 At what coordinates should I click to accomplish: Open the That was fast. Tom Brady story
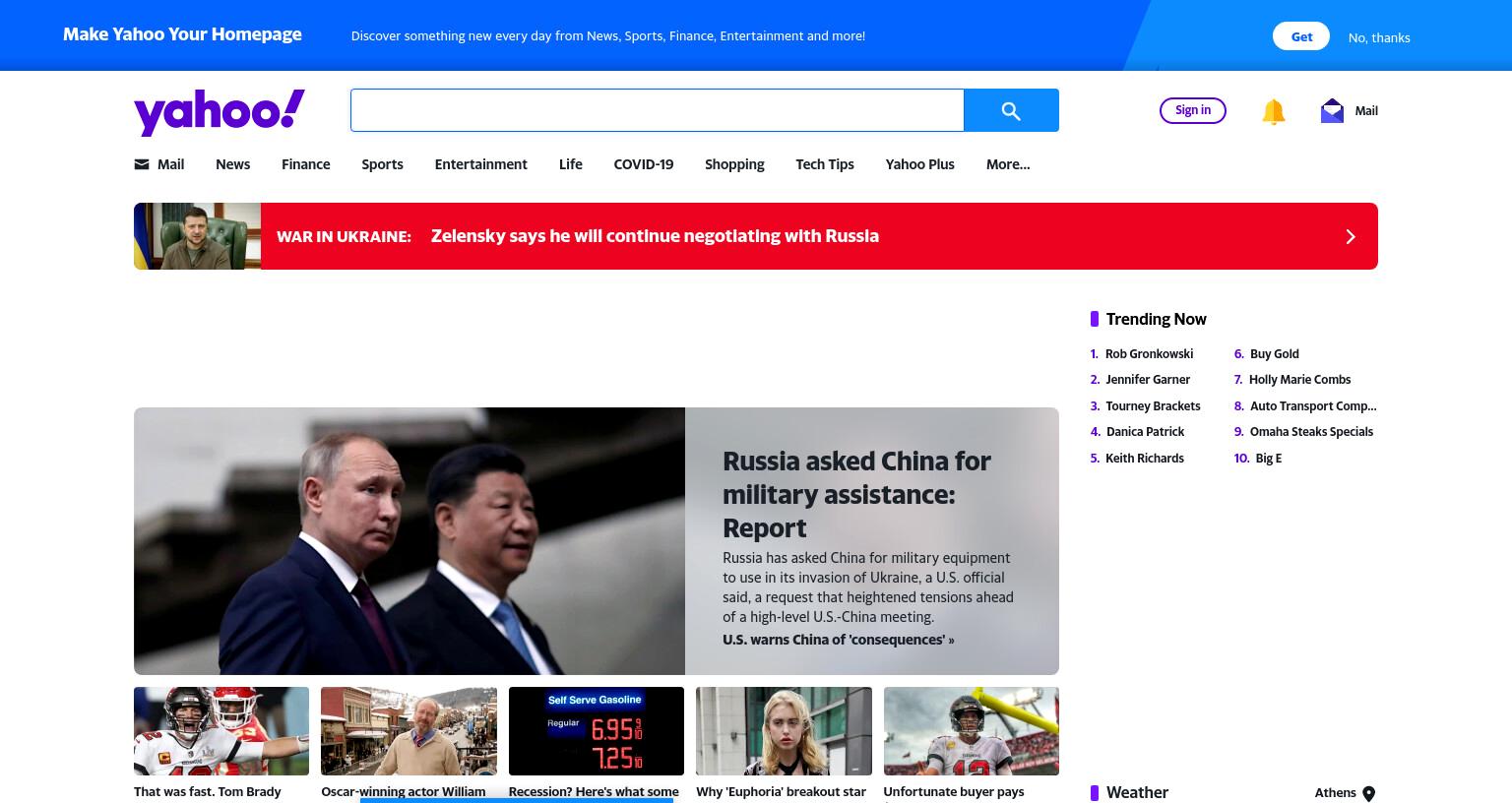[207, 792]
